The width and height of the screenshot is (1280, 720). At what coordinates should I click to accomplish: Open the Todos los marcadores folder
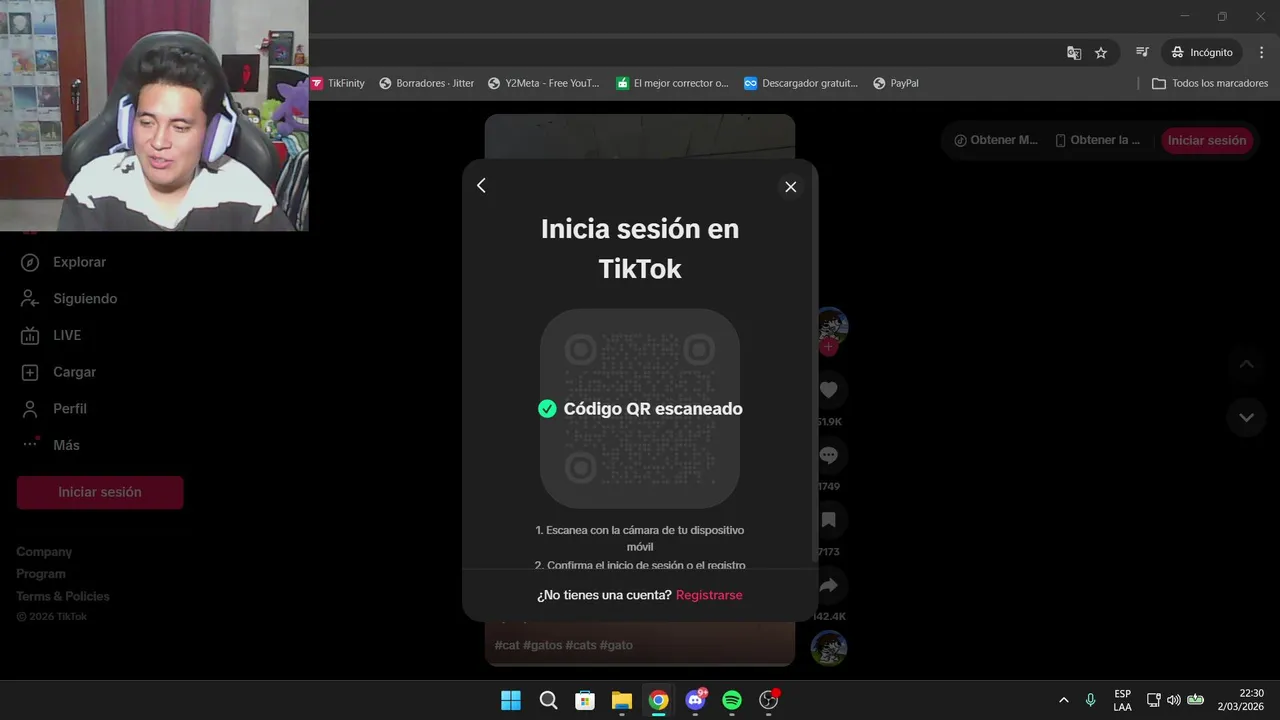tap(1210, 83)
